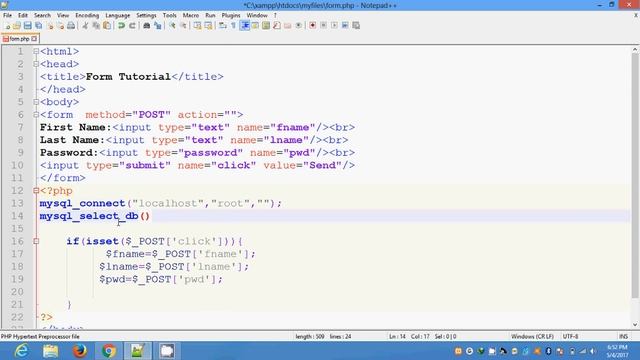Viewport: 640px width, 360px height.
Task: Toggle synchronize horizontal scrolling
Action: [209, 26]
